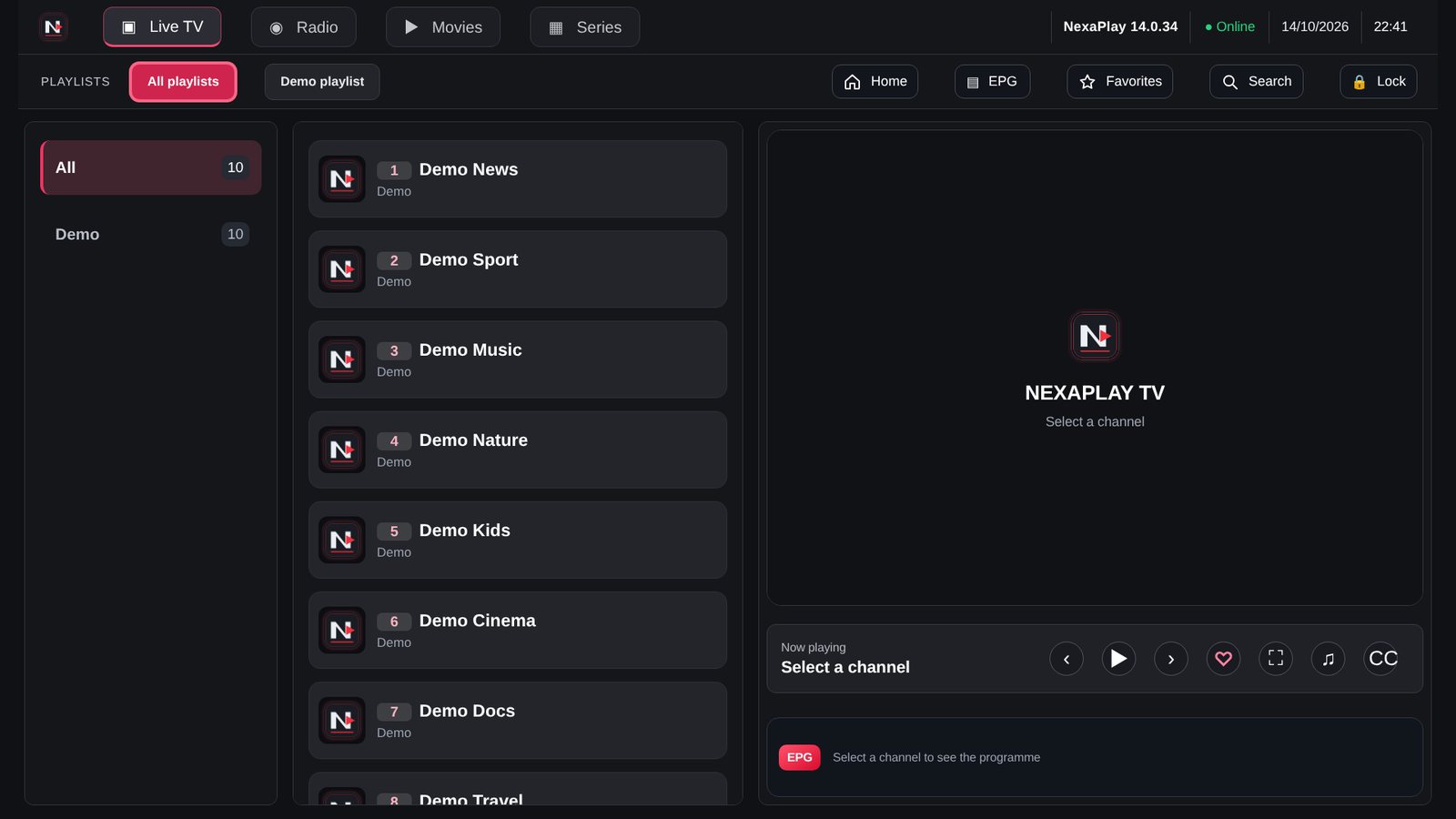This screenshot has height=819, width=1456.
Task: Click the Demo Sport channel logo
Action: tap(342, 269)
